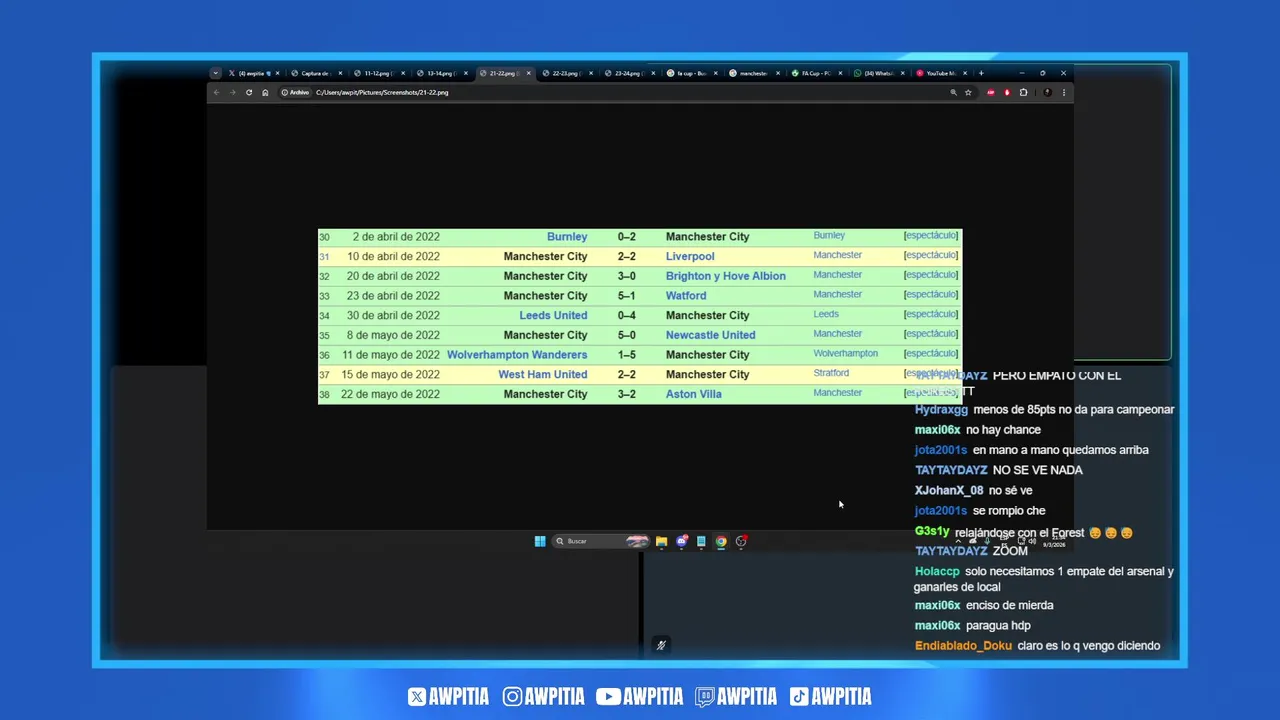The height and width of the screenshot is (720, 1280).
Task: Click the zoom magnifier icon in address bar
Action: [x=953, y=92]
